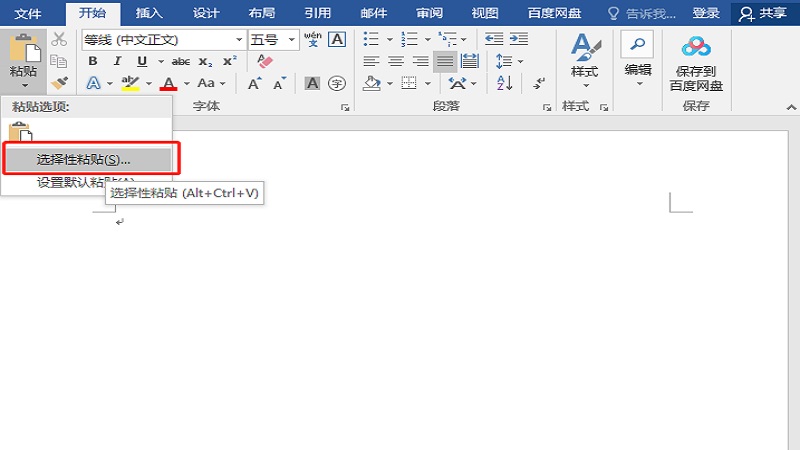Toggle Justify alignment button

point(444,61)
